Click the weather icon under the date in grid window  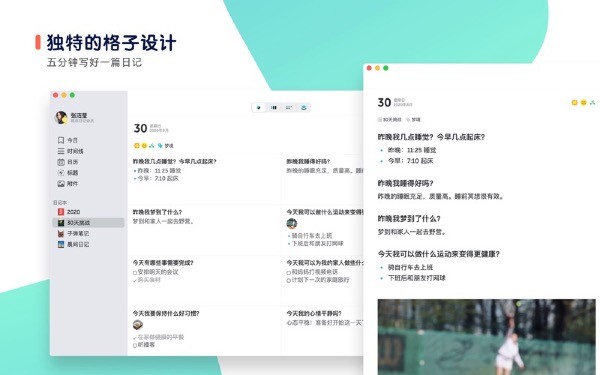[137, 145]
